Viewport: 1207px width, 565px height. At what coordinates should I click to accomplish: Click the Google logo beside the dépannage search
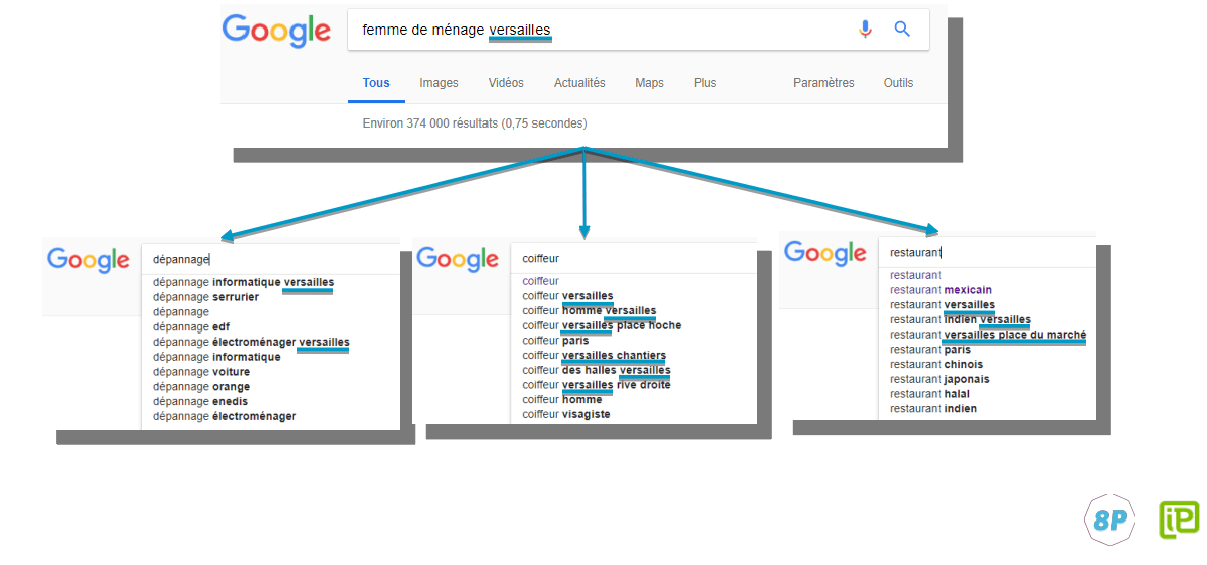pyautogui.click(x=88, y=260)
